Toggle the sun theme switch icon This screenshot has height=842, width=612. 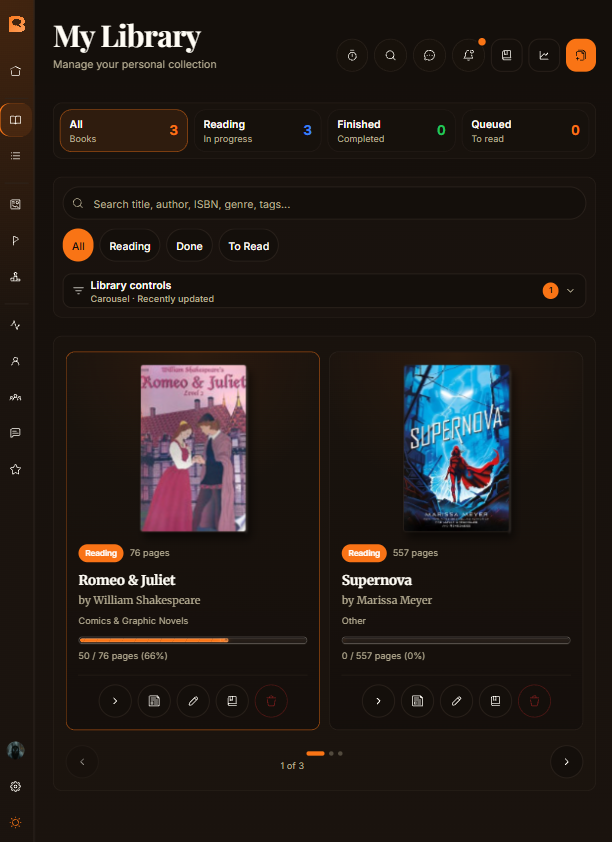(x=16, y=822)
